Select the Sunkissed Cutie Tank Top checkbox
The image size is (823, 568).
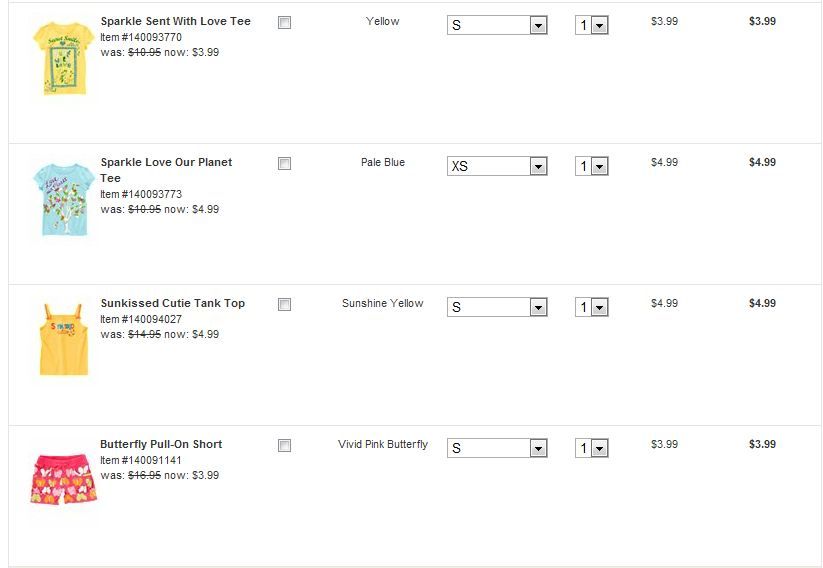[284, 305]
